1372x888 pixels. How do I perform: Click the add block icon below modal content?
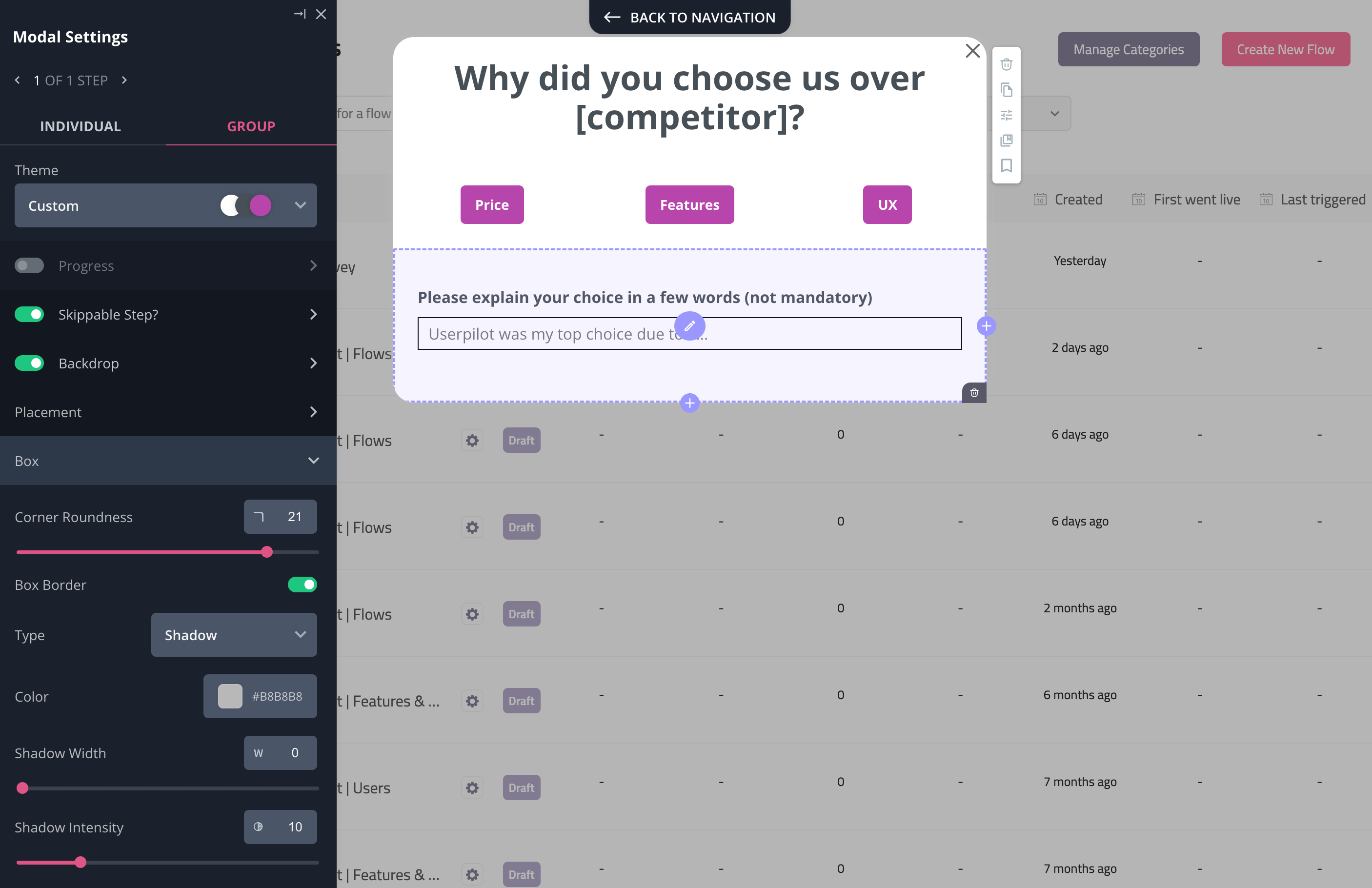[x=690, y=403]
